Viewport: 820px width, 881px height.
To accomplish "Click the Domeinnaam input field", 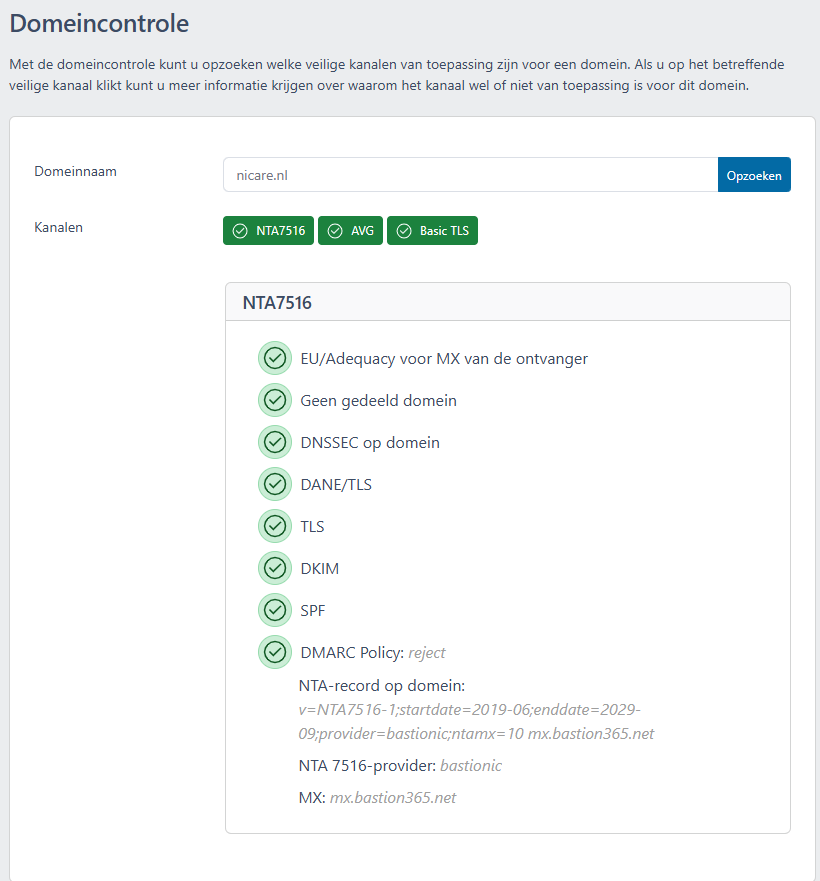I will click(470, 175).
